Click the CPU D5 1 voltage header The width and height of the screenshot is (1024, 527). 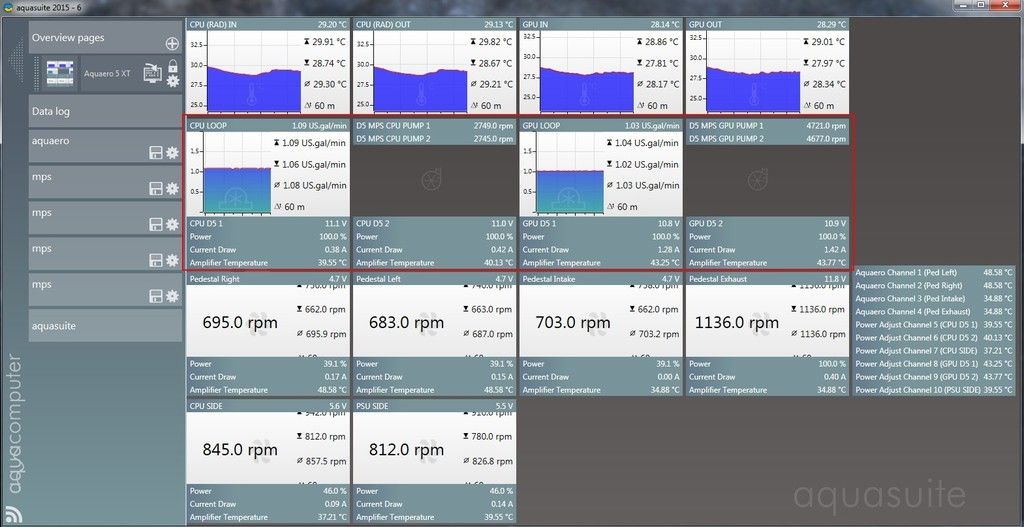268,223
